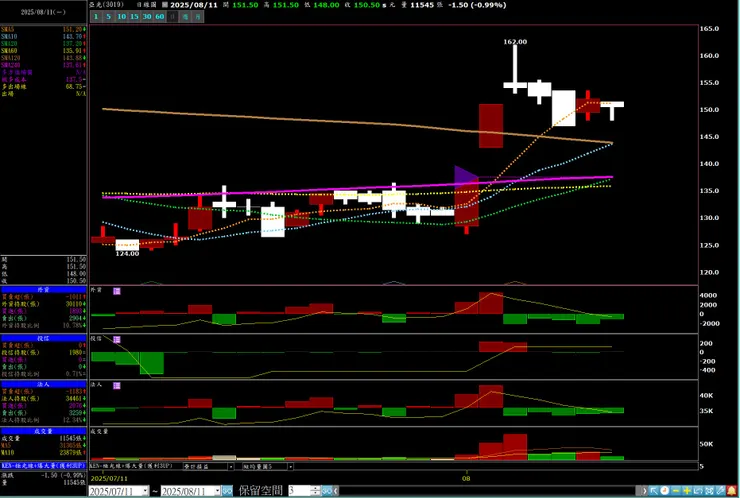Click the SMA10 indicator row
Screen dimensions: 740x498
click(x=43, y=36)
